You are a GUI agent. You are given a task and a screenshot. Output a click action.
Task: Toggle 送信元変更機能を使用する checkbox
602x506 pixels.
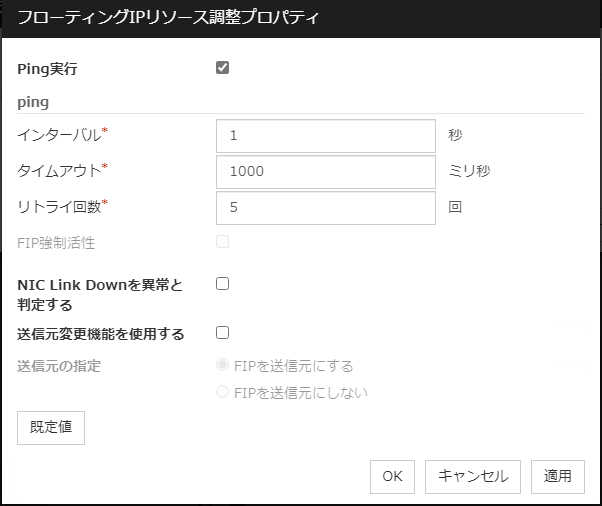222,332
